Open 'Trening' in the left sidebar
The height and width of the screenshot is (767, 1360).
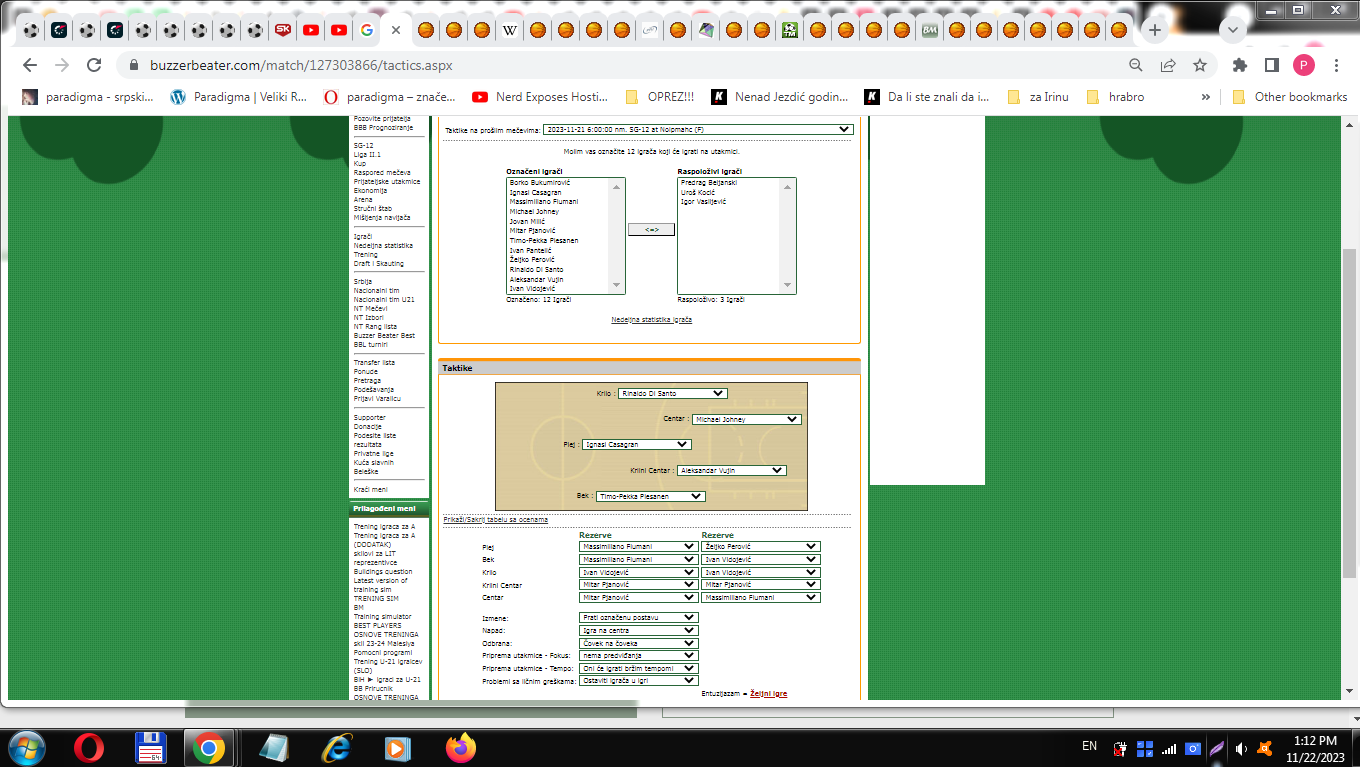[x=365, y=254]
